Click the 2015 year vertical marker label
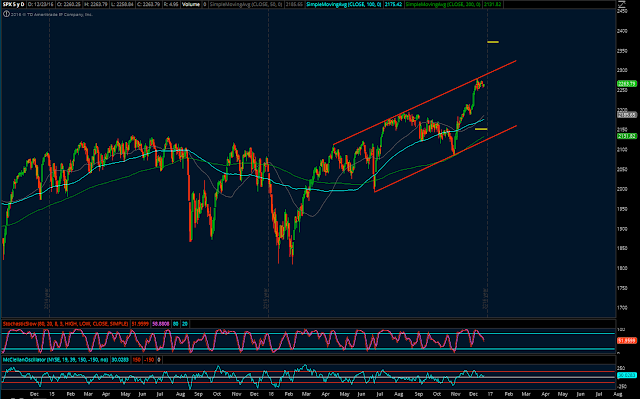The image size is (640, 399). point(266,299)
